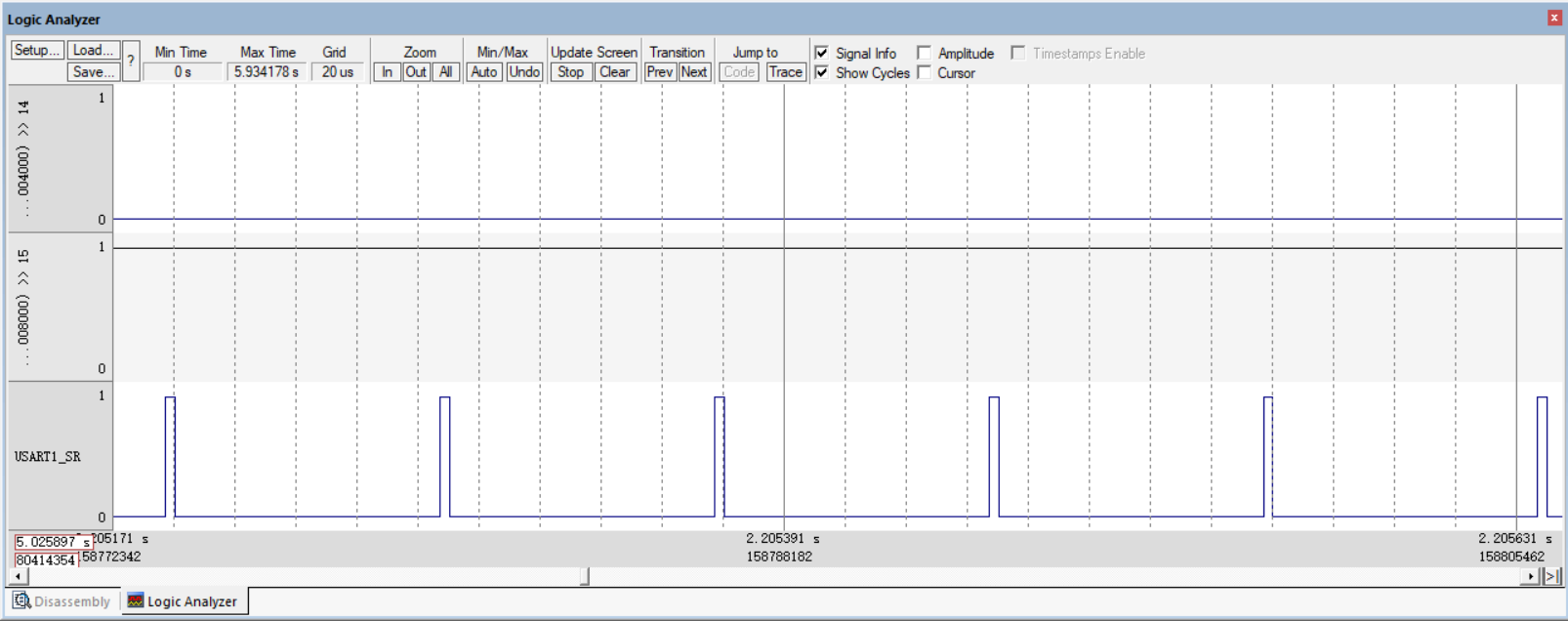The width and height of the screenshot is (1568, 621).
Task: Click the 2.205631 s time marker label
Action: click(x=1515, y=538)
